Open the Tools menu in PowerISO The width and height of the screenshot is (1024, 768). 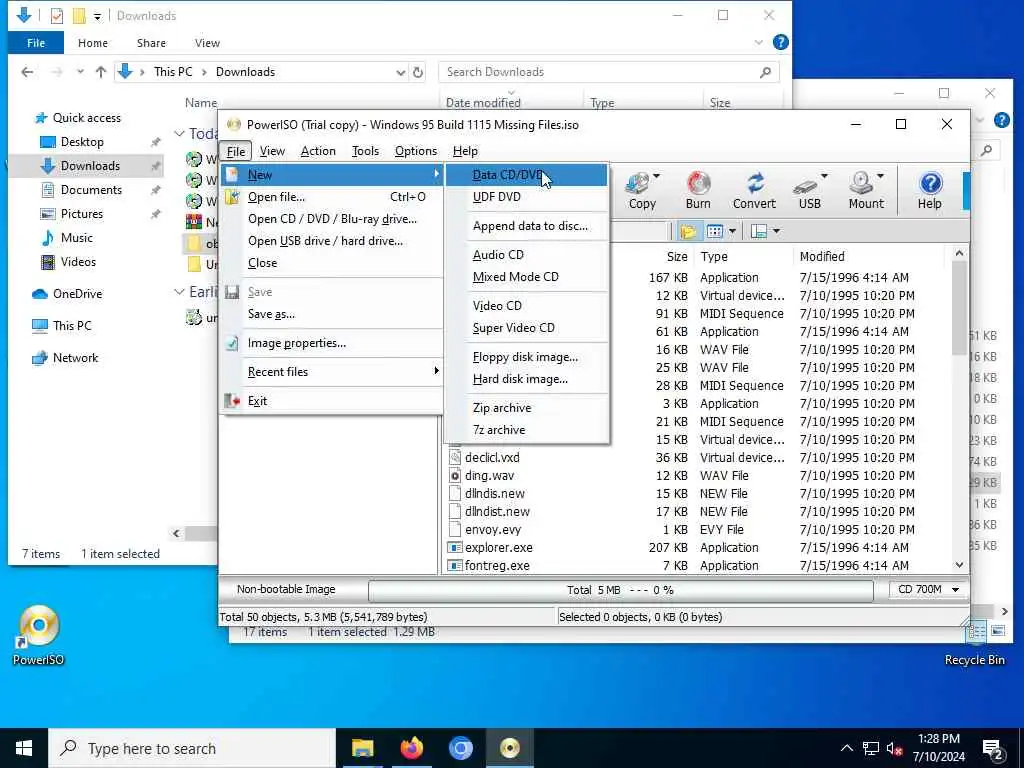[365, 151]
